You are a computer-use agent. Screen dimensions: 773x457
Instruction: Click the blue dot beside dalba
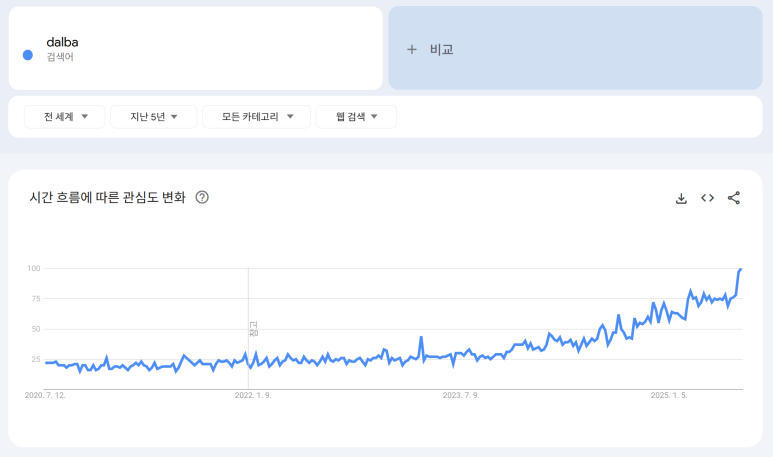(x=28, y=55)
